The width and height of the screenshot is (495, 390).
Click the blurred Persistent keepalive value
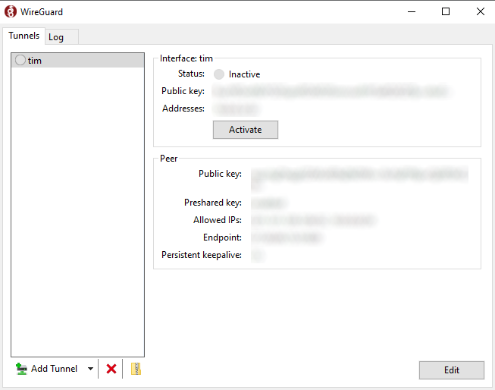click(x=258, y=255)
